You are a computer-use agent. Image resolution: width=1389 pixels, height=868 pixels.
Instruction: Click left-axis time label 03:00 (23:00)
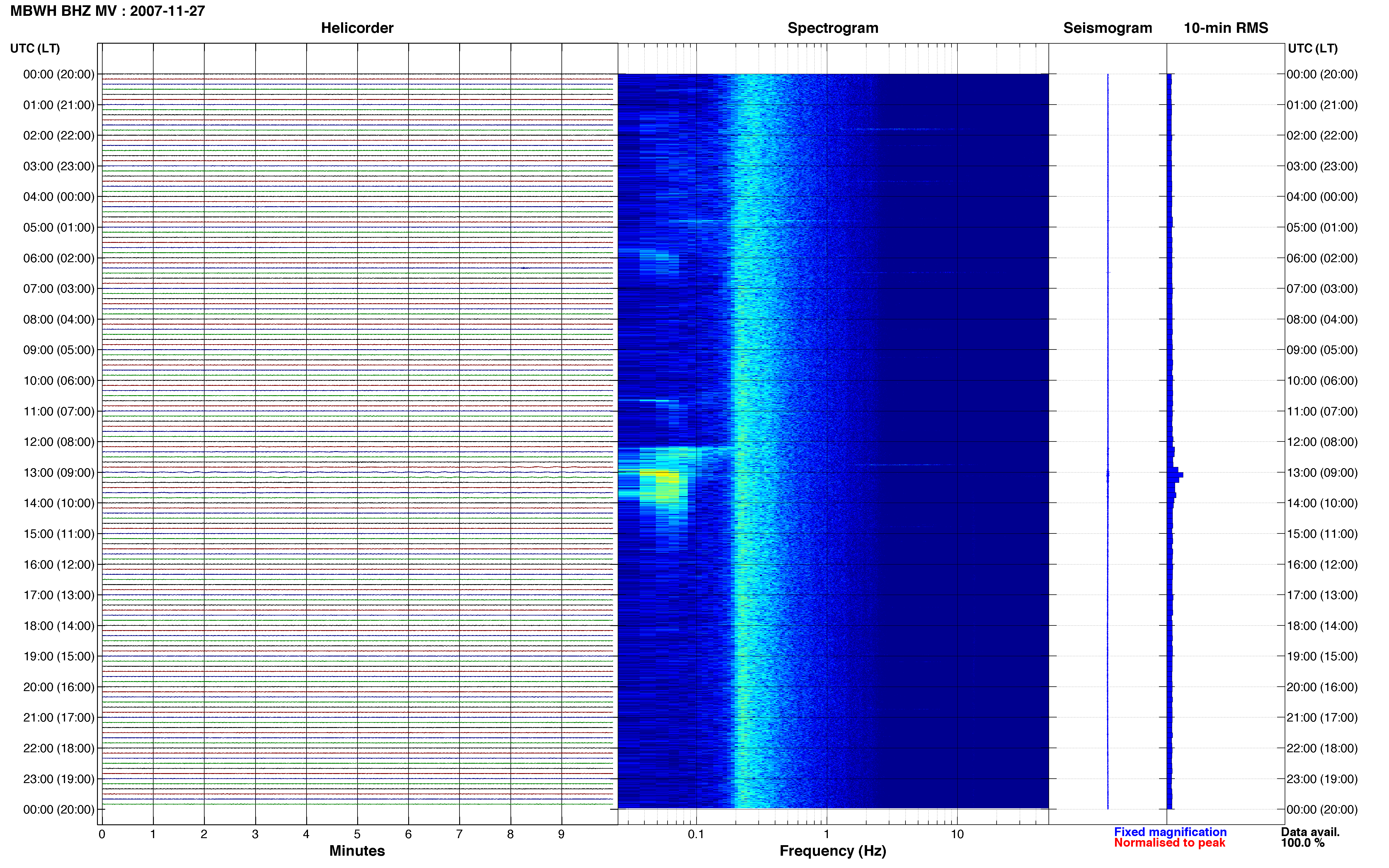point(59,166)
